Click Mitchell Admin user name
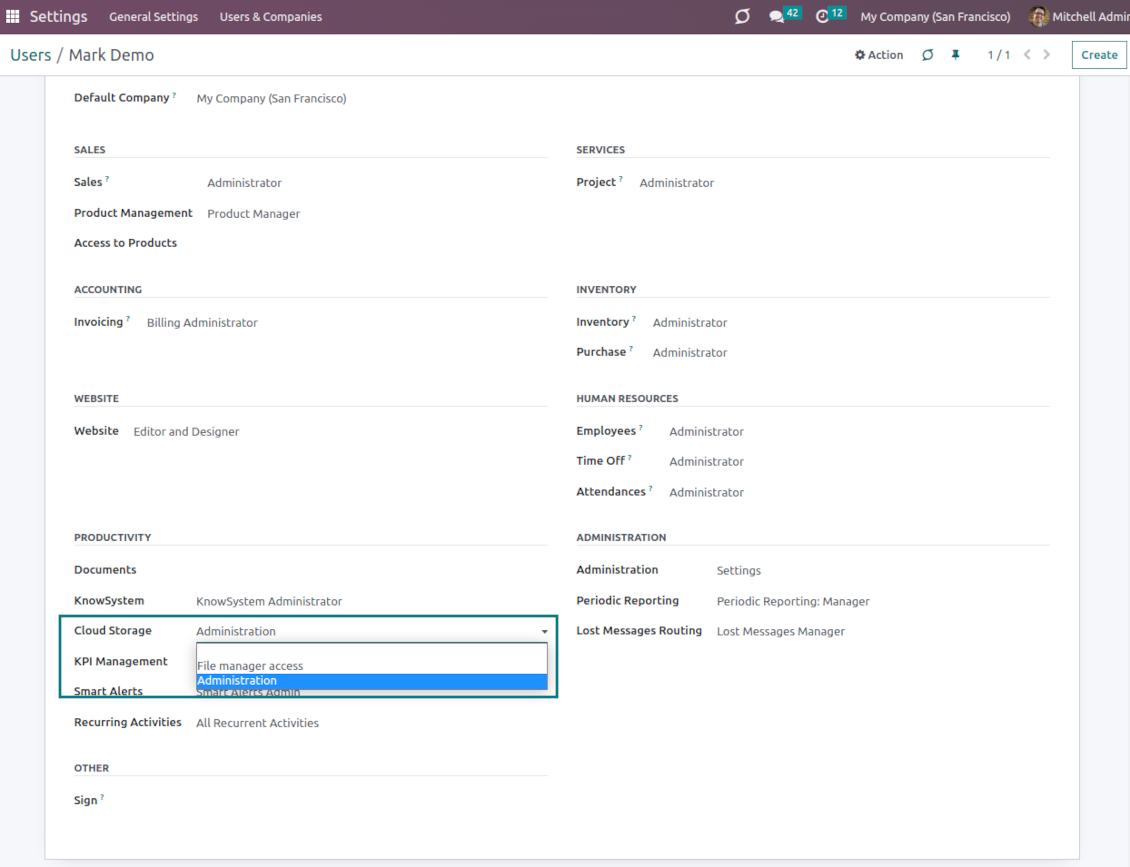Image resolution: width=1130 pixels, height=867 pixels. click(1090, 17)
